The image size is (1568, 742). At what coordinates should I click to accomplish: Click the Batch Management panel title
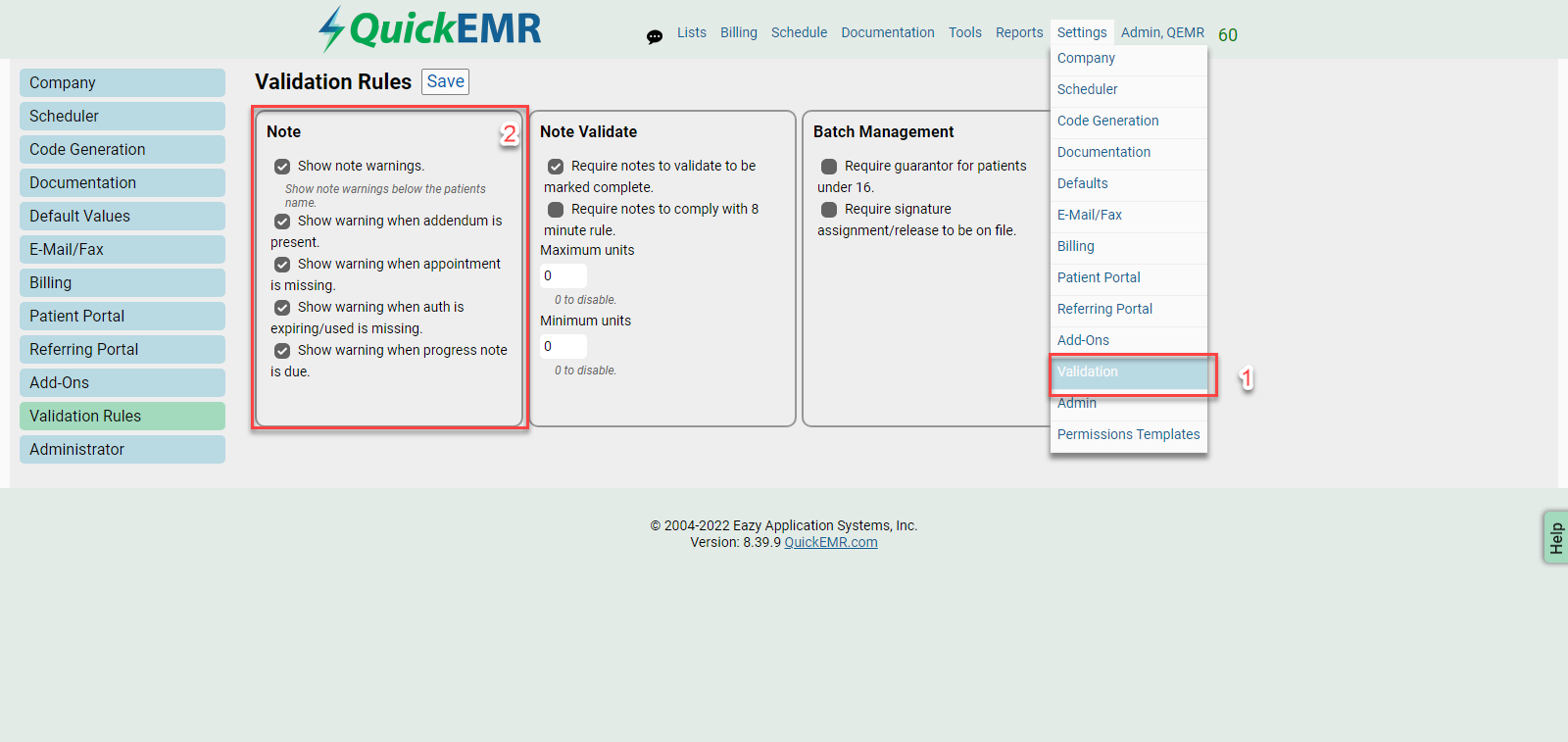coord(883,131)
